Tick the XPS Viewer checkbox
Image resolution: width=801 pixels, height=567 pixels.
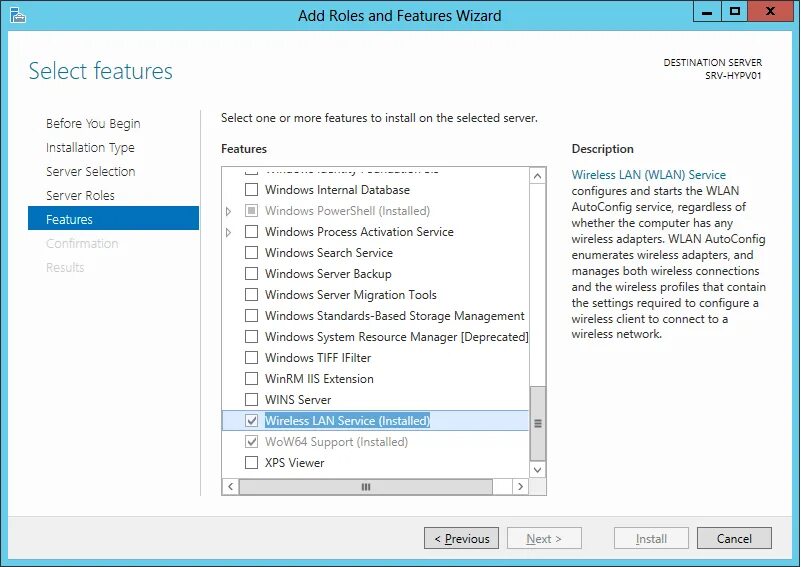[252, 463]
